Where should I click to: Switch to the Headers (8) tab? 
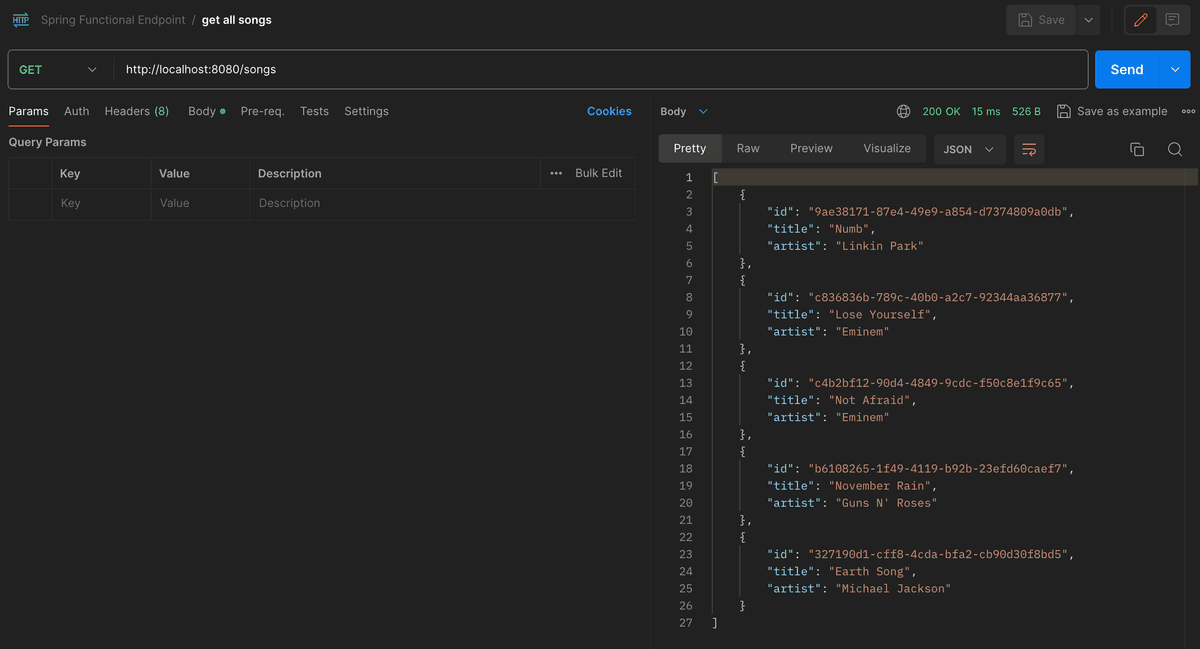point(136,111)
